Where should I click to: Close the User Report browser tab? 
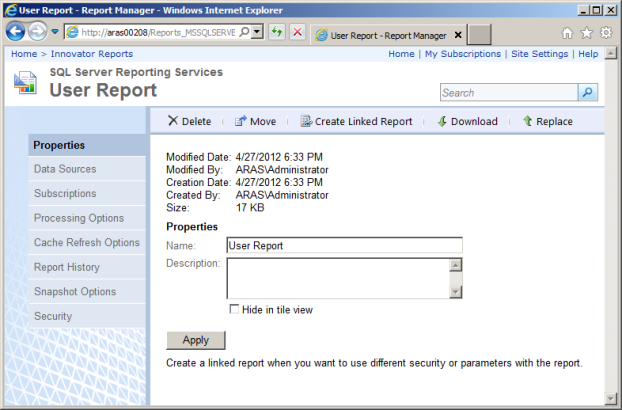click(458, 35)
